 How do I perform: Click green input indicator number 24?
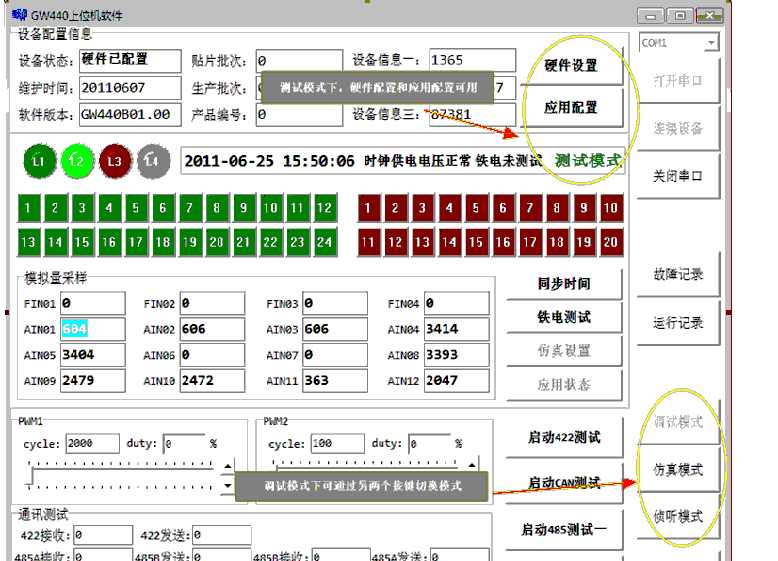click(324, 242)
